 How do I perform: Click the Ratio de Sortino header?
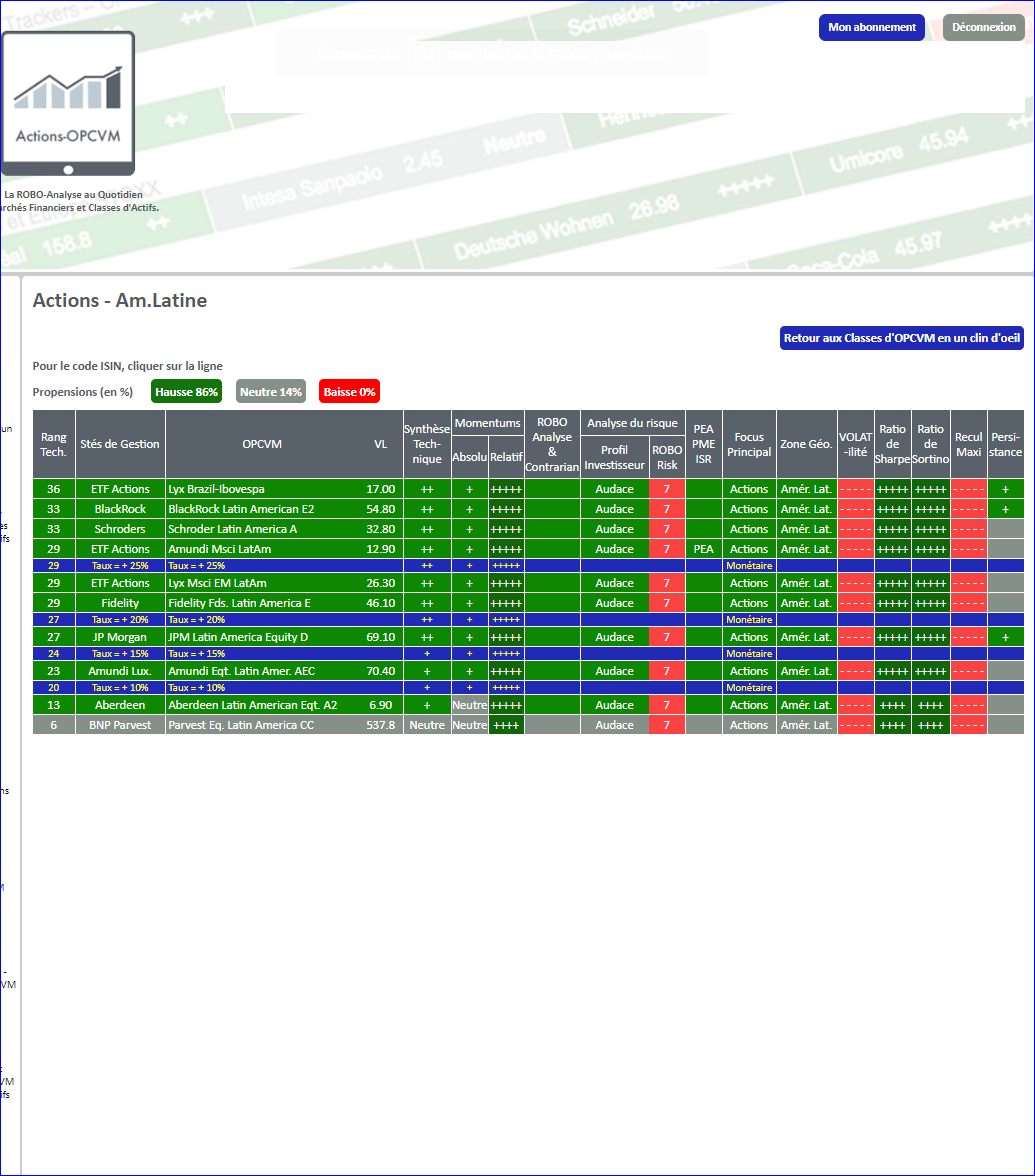931,444
